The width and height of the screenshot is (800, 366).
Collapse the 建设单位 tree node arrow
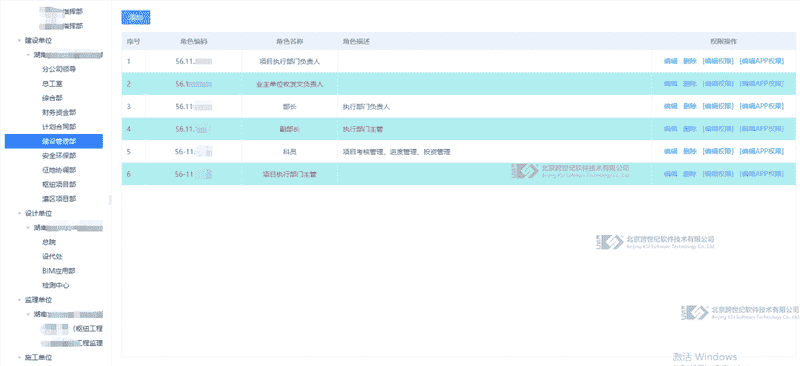click(x=19, y=40)
